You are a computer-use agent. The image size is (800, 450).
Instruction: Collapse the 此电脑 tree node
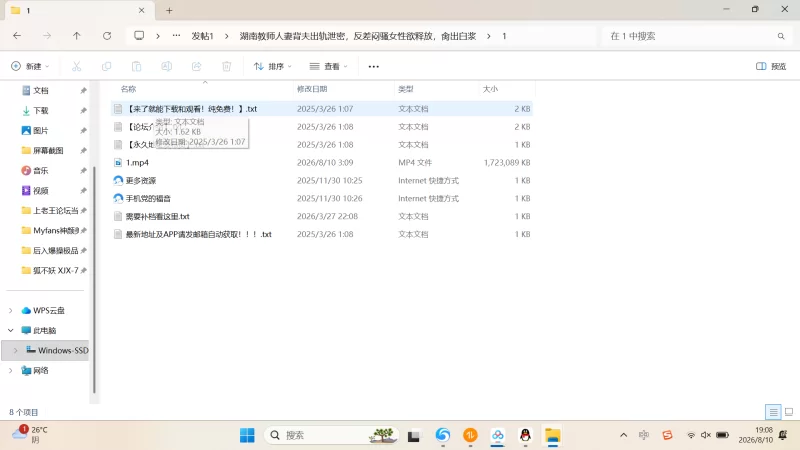coord(11,330)
